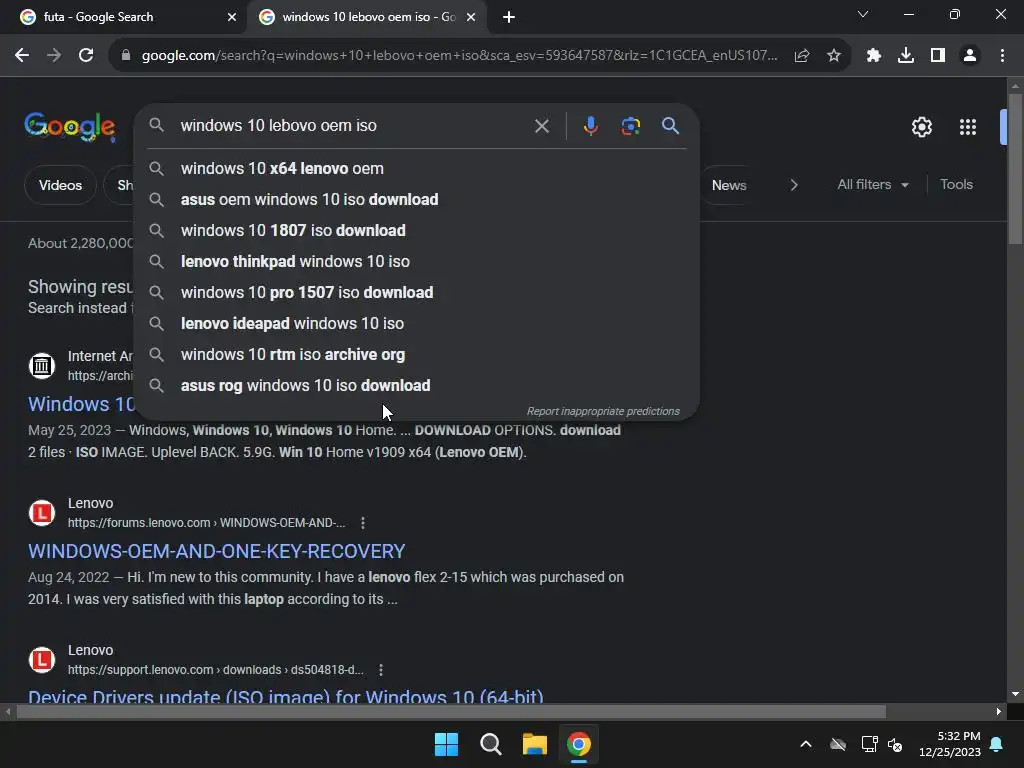Close the windows 10 lebovo oem iso tab
Screen dimensions: 1024x768
coord(471,17)
